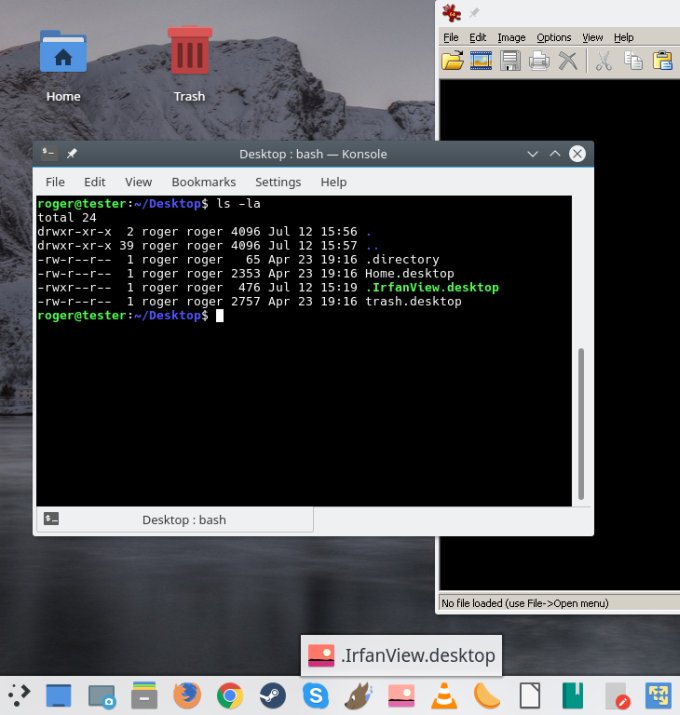Click the Cut scissors icon
Image resolution: width=680 pixels, height=715 pixels.
(x=604, y=61)
